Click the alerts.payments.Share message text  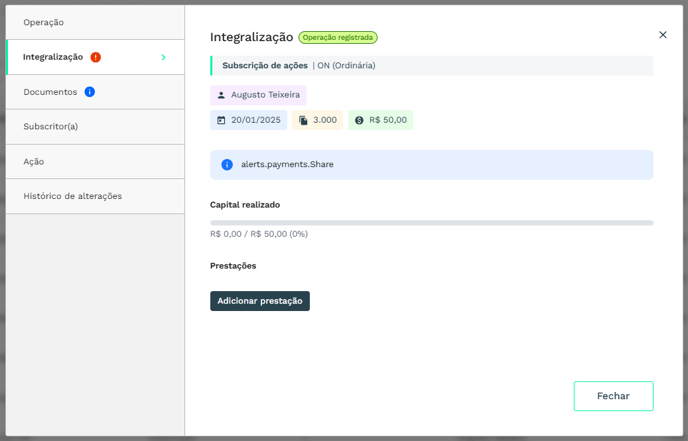[287, 165]
